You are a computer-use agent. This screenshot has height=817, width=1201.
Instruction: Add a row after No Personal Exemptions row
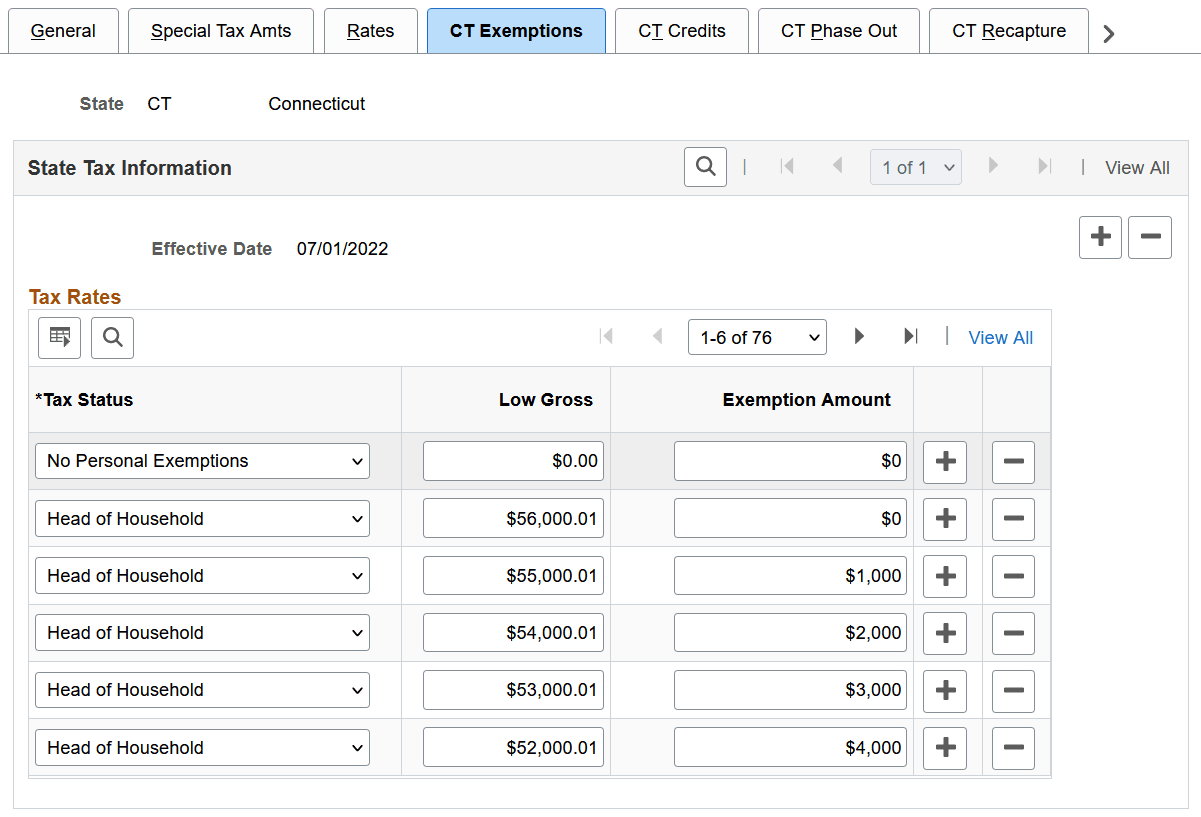[x=945, y=461]
